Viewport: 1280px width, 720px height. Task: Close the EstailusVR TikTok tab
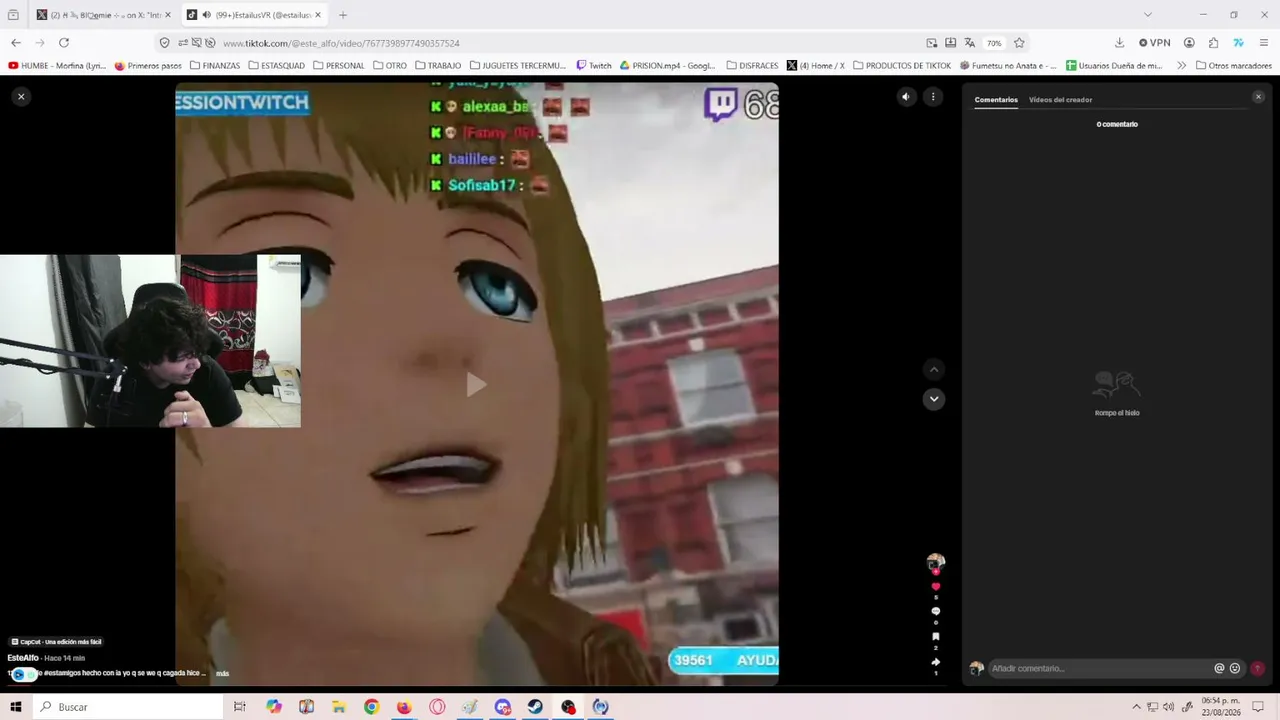click(318, 15)
